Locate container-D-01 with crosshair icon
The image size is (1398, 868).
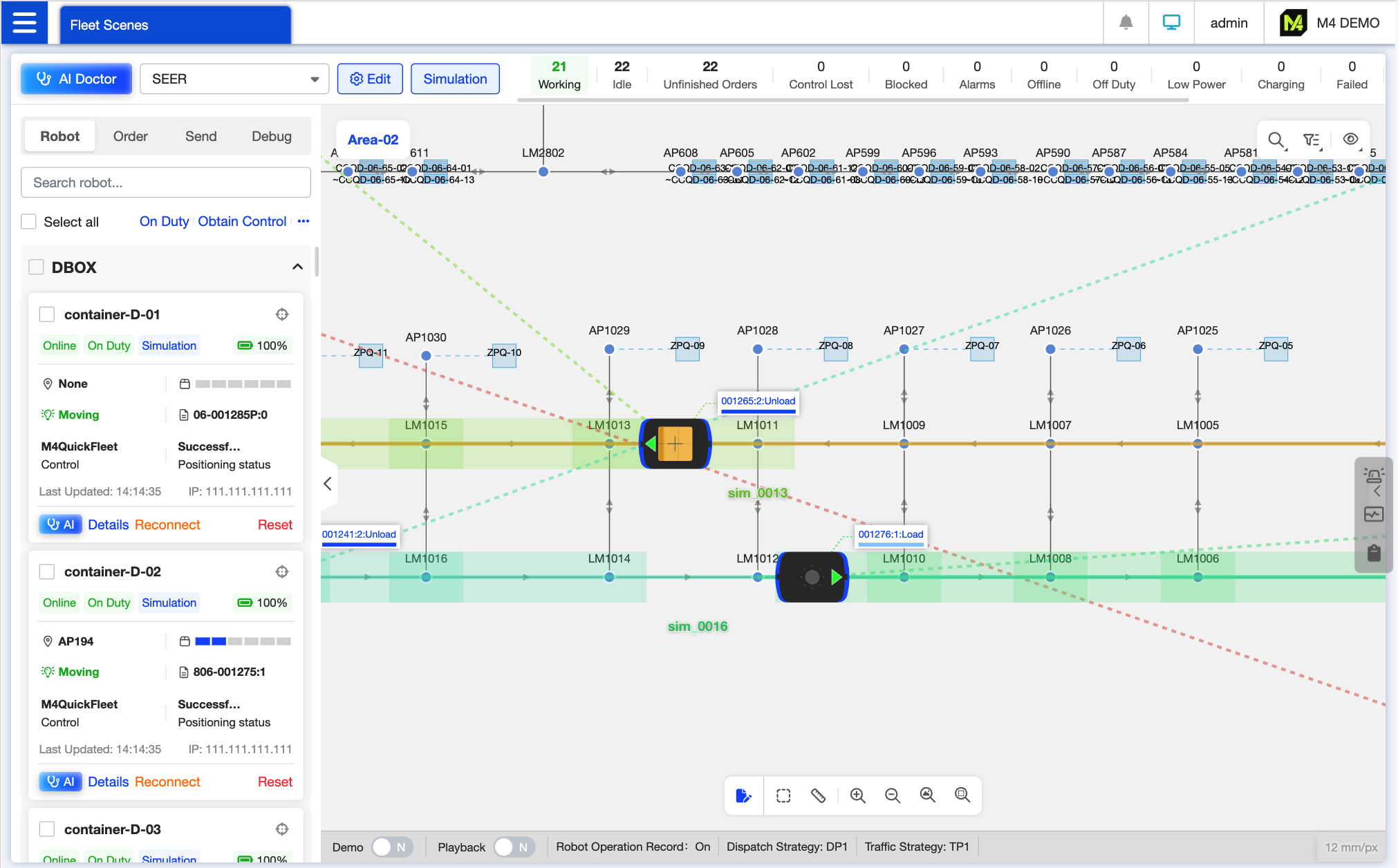coord(282,314)
